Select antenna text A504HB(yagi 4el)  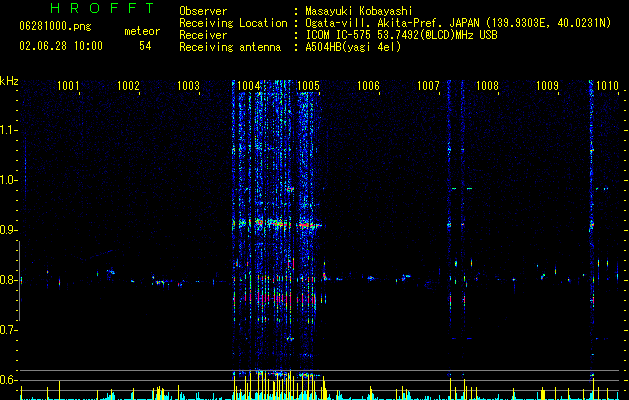353,47
